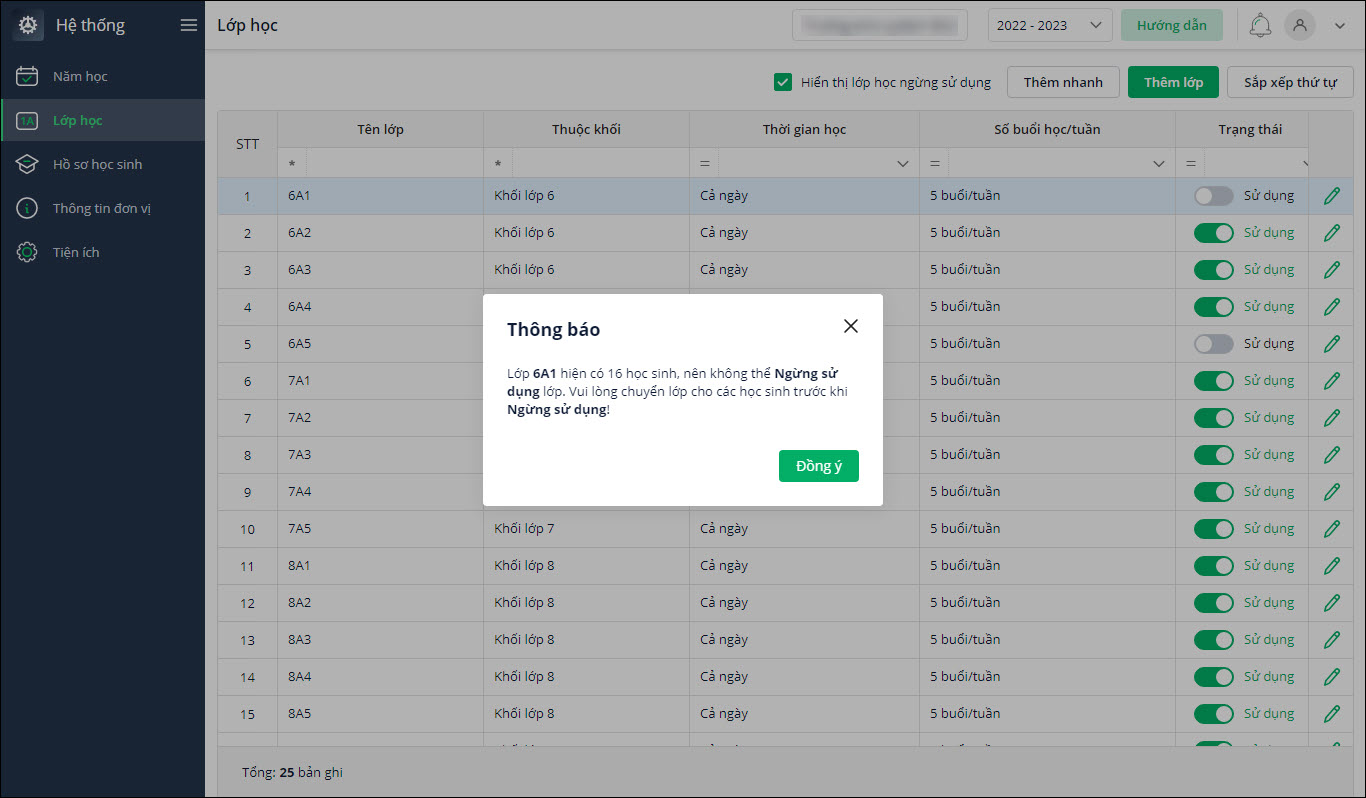Screen dimensions: 1366x798
Task: Open the user profile avatar
Action: 1299,26
